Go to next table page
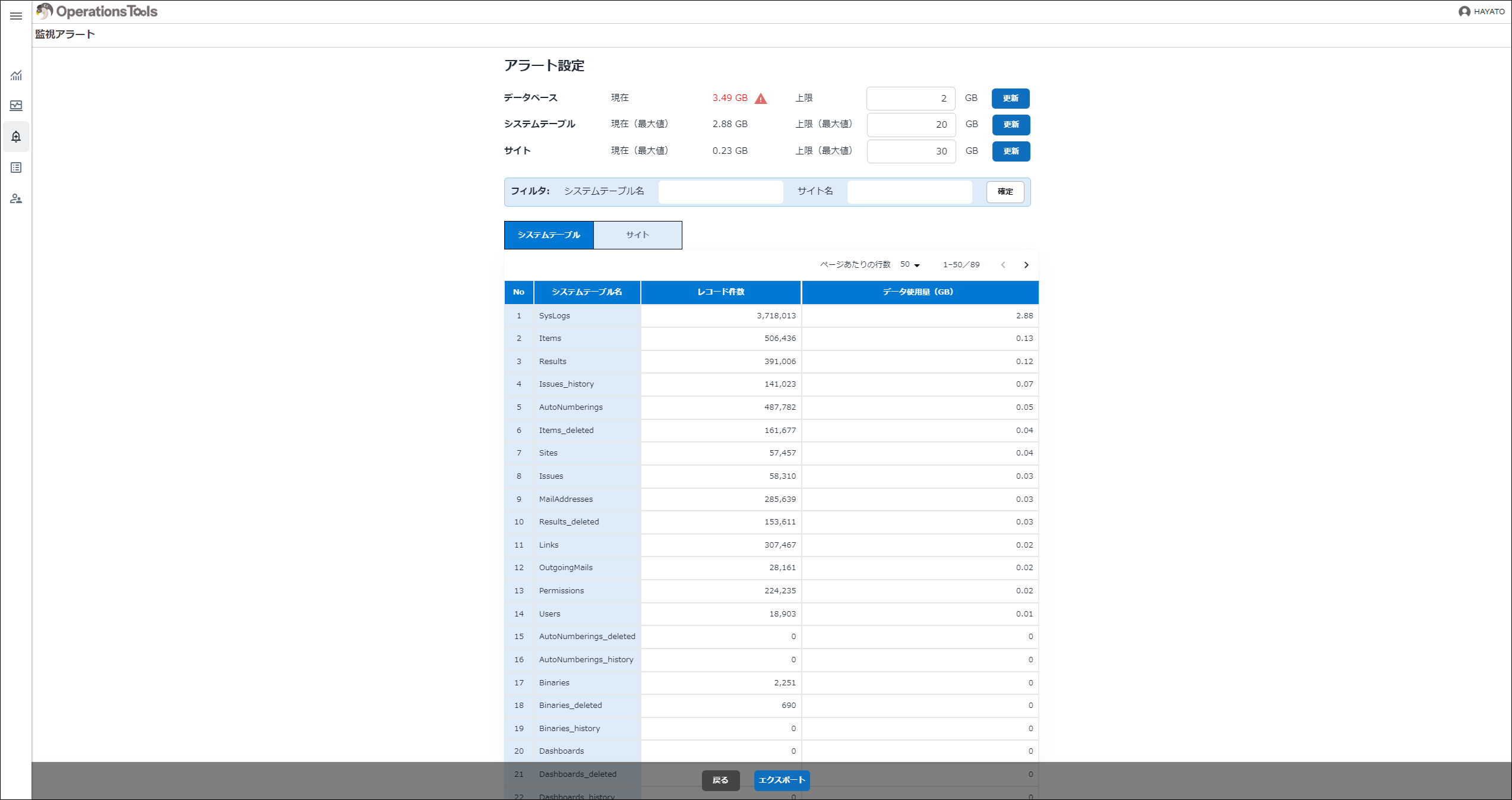1512x800 pixels. coord(1026,265)
